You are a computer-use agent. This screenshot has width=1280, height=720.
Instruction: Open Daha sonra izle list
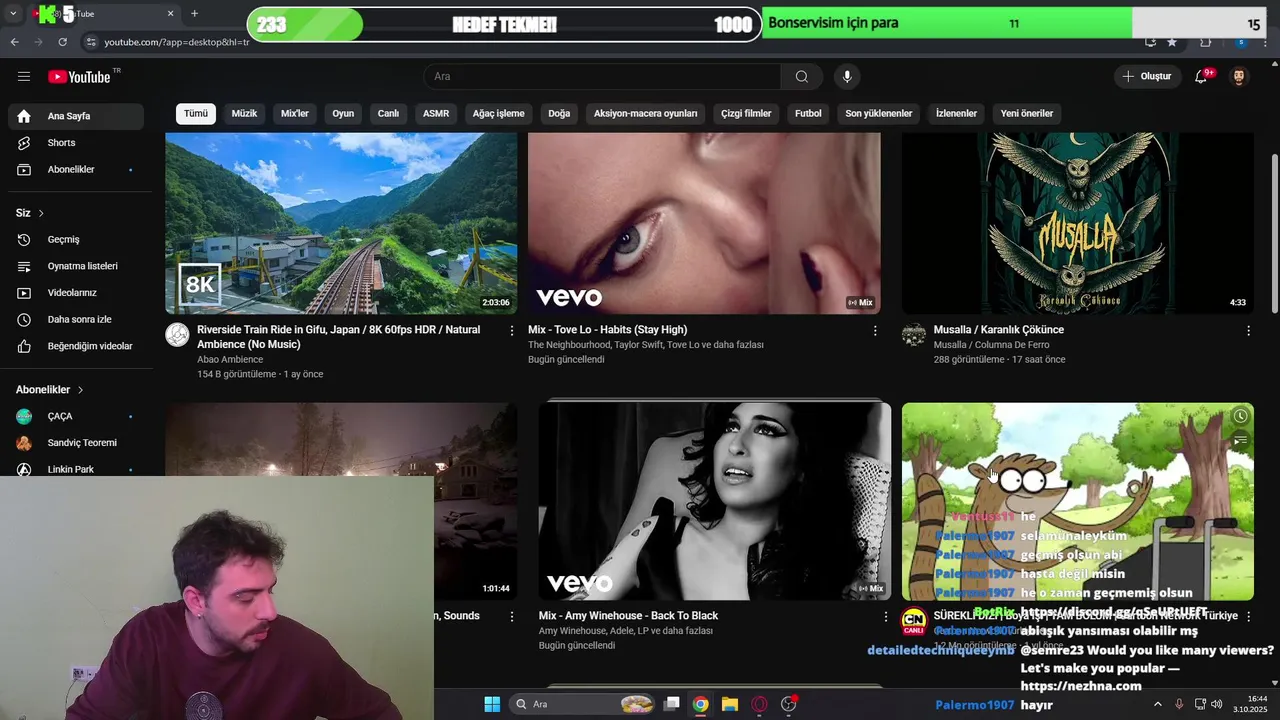point(76,320)
